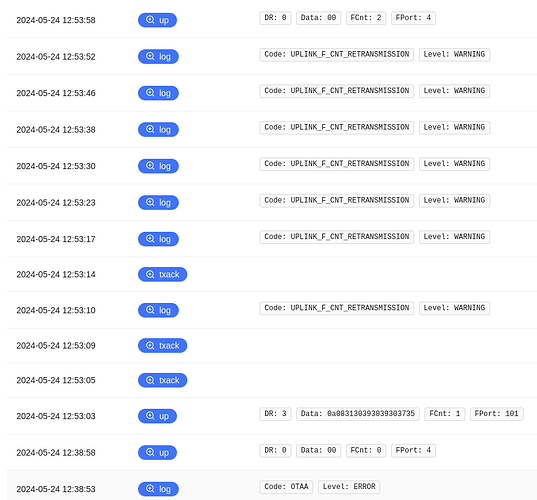Click the FCnt: 2 tag
This screenshot has width=537, height=500.
point(366,18)
